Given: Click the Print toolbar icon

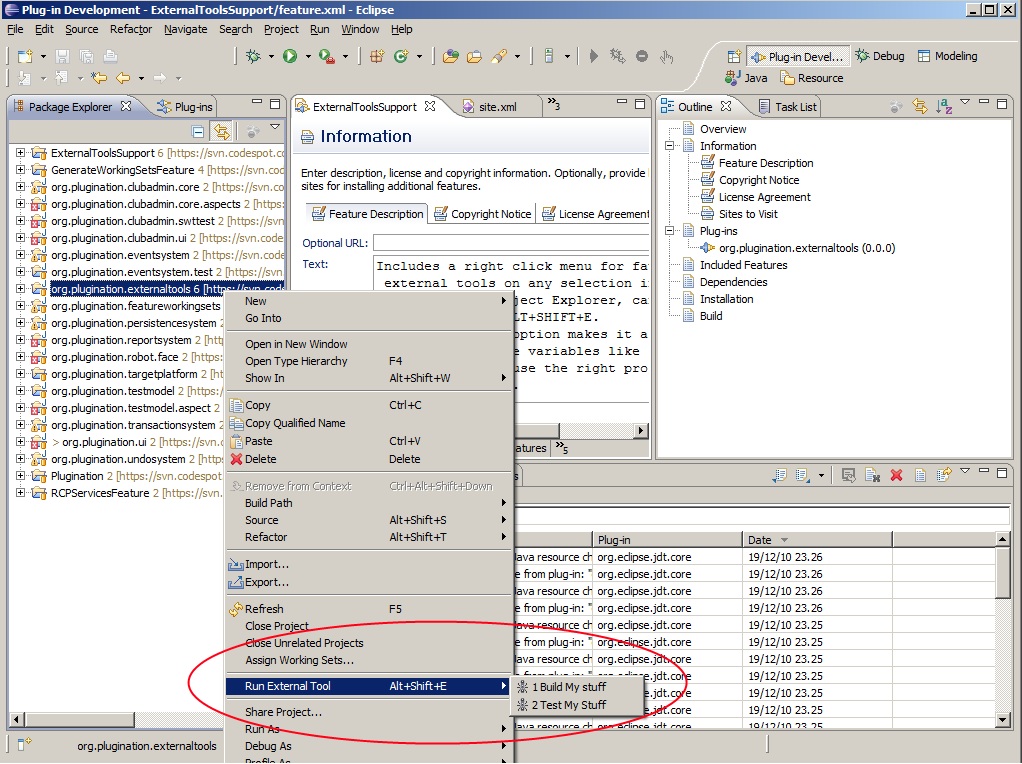Looking at the screenshot, I should point(111,57).
